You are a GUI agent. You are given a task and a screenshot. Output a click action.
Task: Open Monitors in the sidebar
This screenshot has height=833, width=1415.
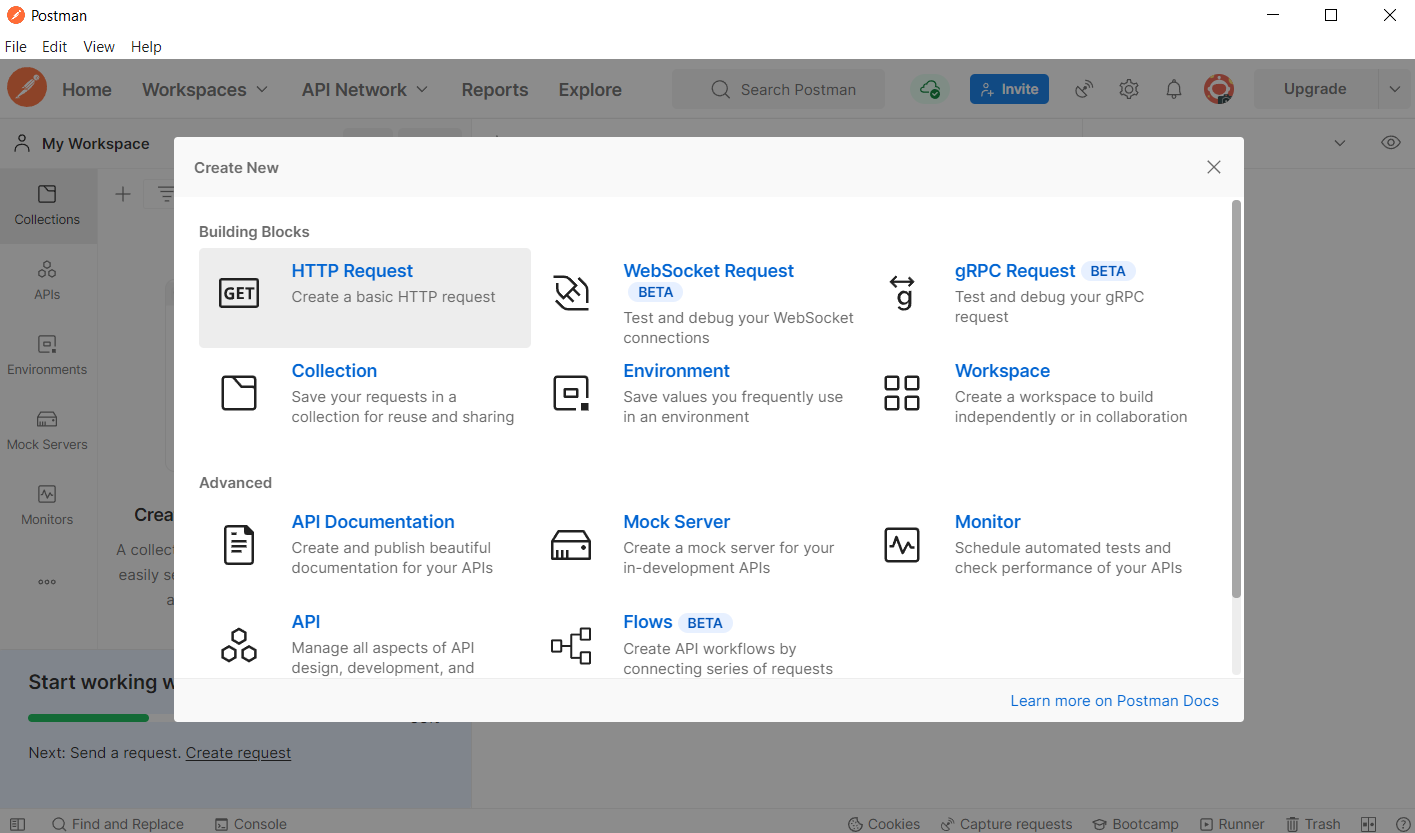point(47,505)
